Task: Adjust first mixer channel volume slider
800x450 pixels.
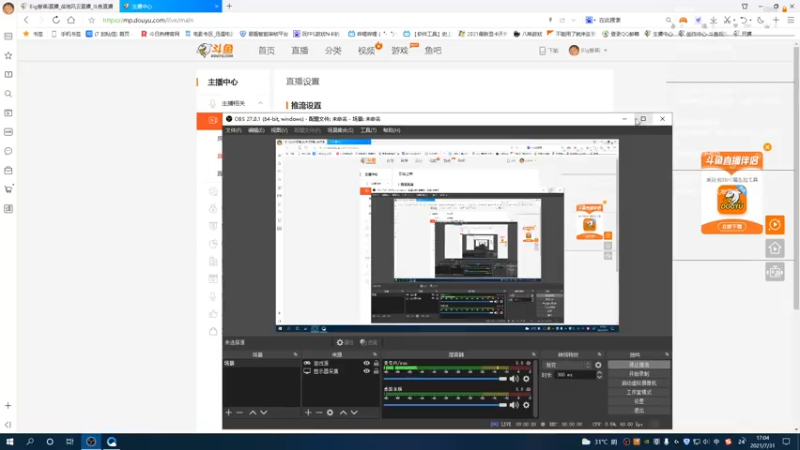Action: 445,379
